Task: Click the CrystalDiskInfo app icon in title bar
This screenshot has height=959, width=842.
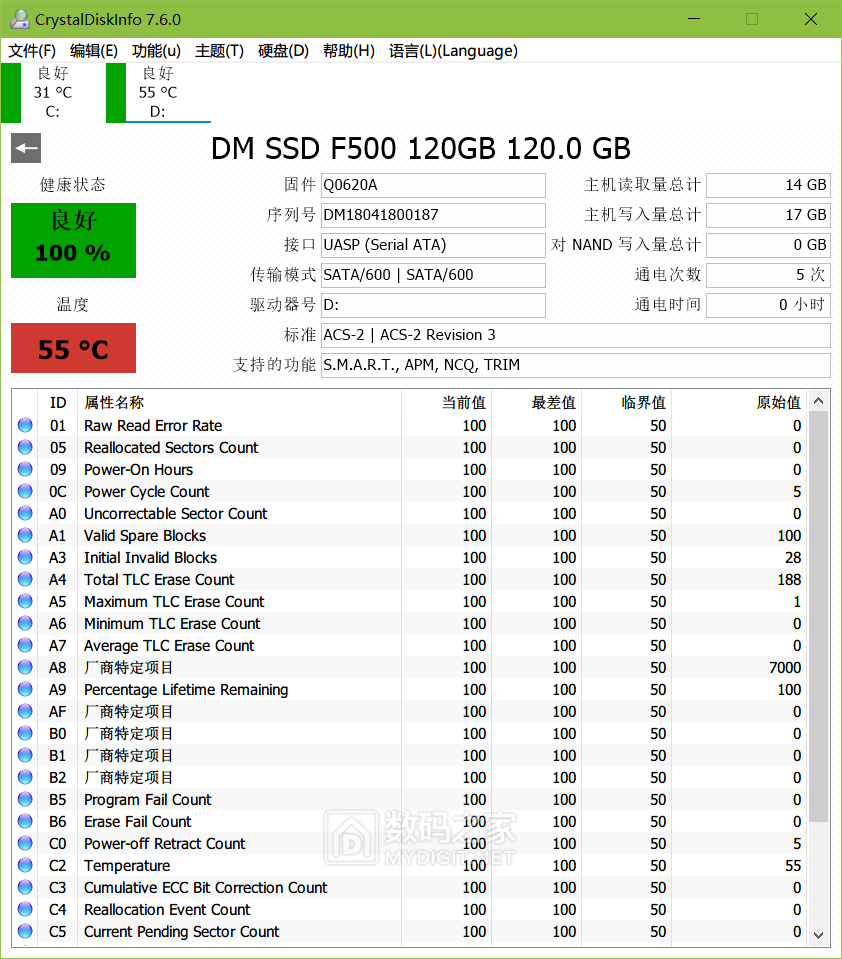Action: pyautogui.click(x=20, y=19)
